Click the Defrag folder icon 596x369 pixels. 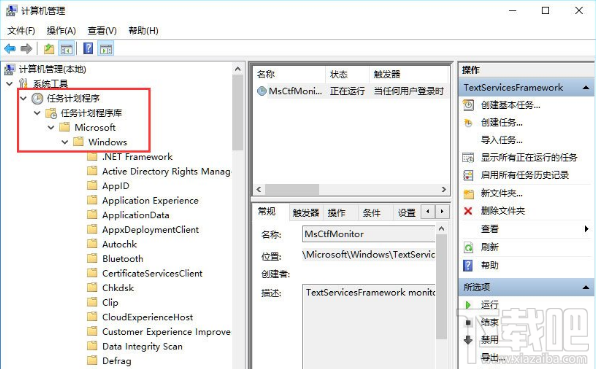92,361
